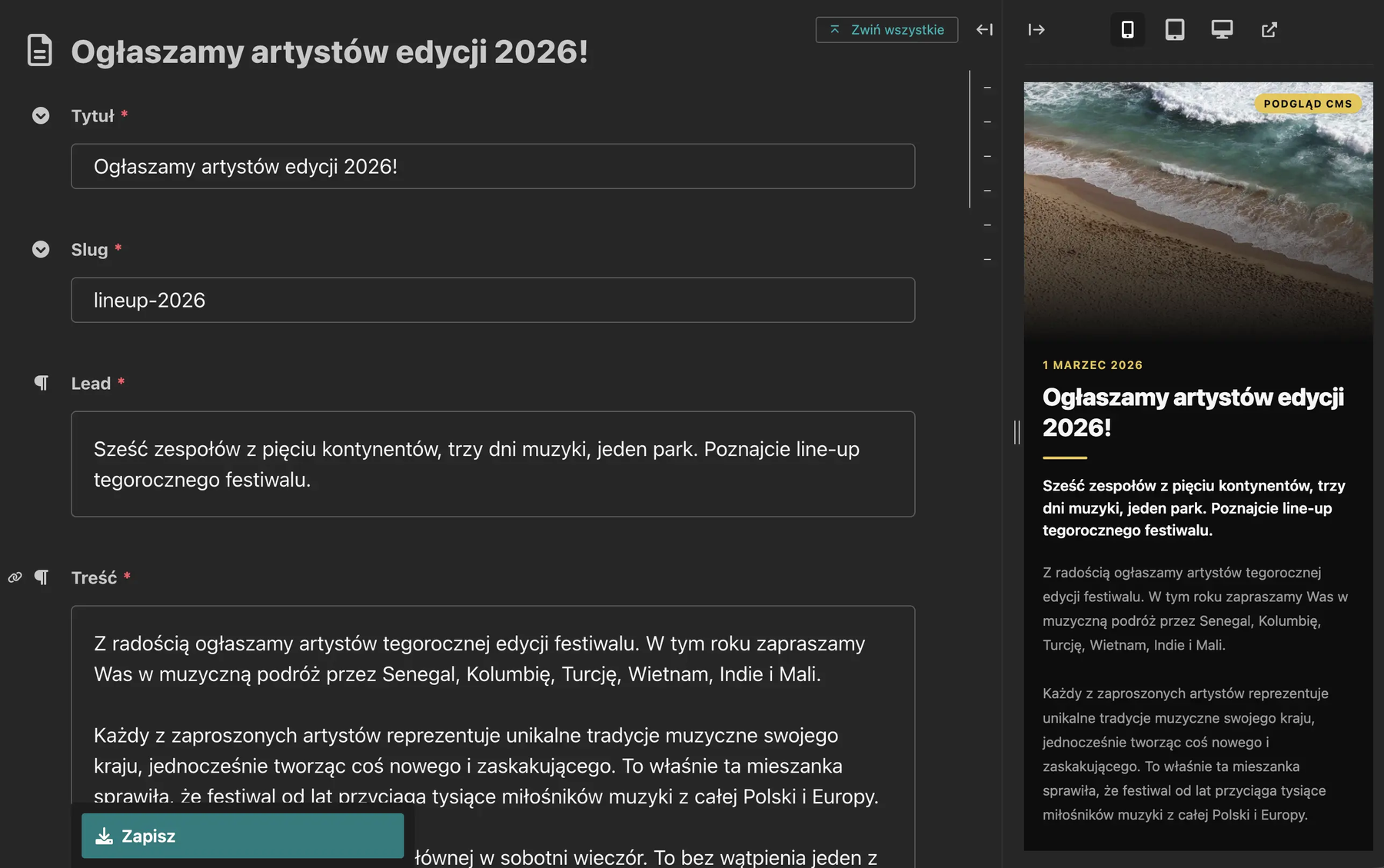Open preview in new window icon
Screen dimensions: 1384x868
pos(1269,29)
